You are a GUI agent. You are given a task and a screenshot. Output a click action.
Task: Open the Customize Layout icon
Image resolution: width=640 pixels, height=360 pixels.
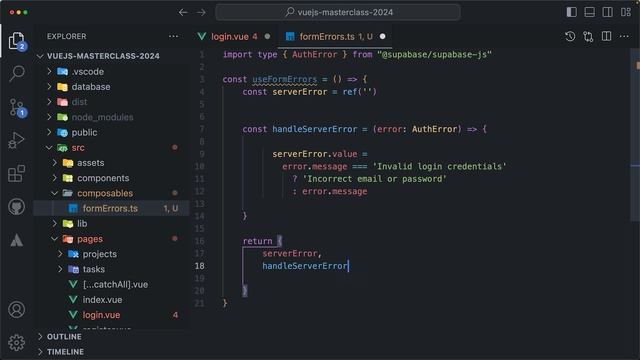pyautogui.click(x=626, y=12)
